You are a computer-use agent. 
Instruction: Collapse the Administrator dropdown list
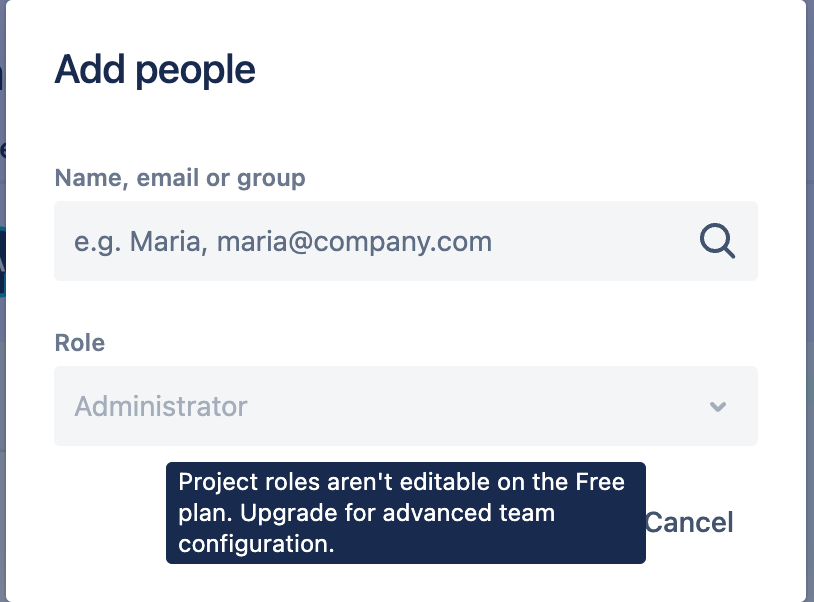click(x=716, y=406)
